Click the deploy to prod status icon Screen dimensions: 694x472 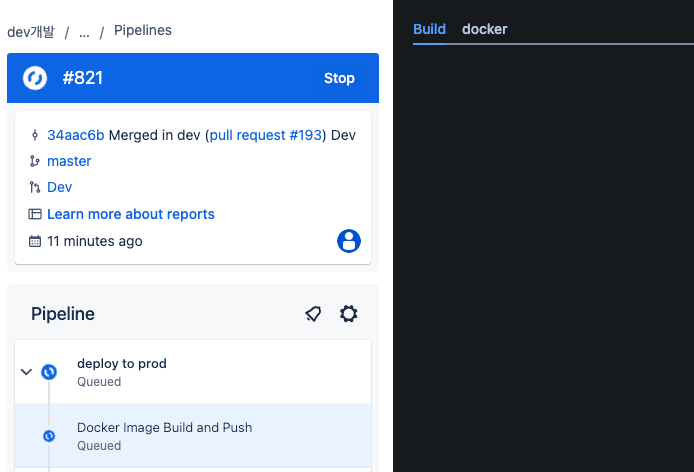[x=49, y=371]
